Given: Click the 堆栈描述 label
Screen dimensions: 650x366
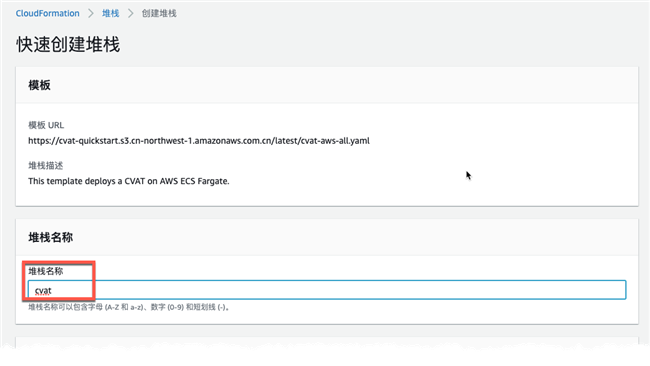Looking at the screenshot, I should [x=46, y=166].
